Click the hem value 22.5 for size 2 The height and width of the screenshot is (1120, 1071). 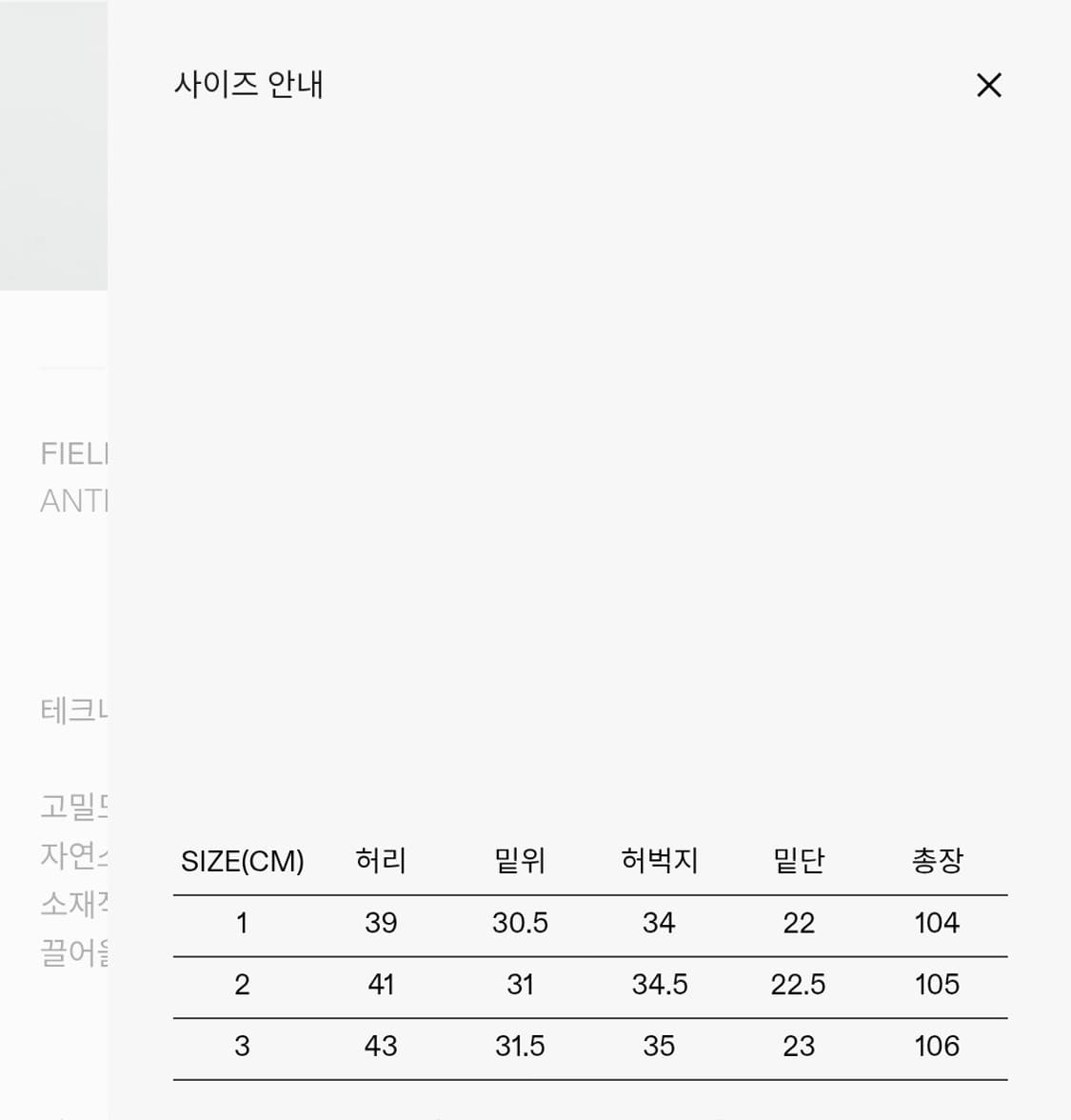coord(800,985)
